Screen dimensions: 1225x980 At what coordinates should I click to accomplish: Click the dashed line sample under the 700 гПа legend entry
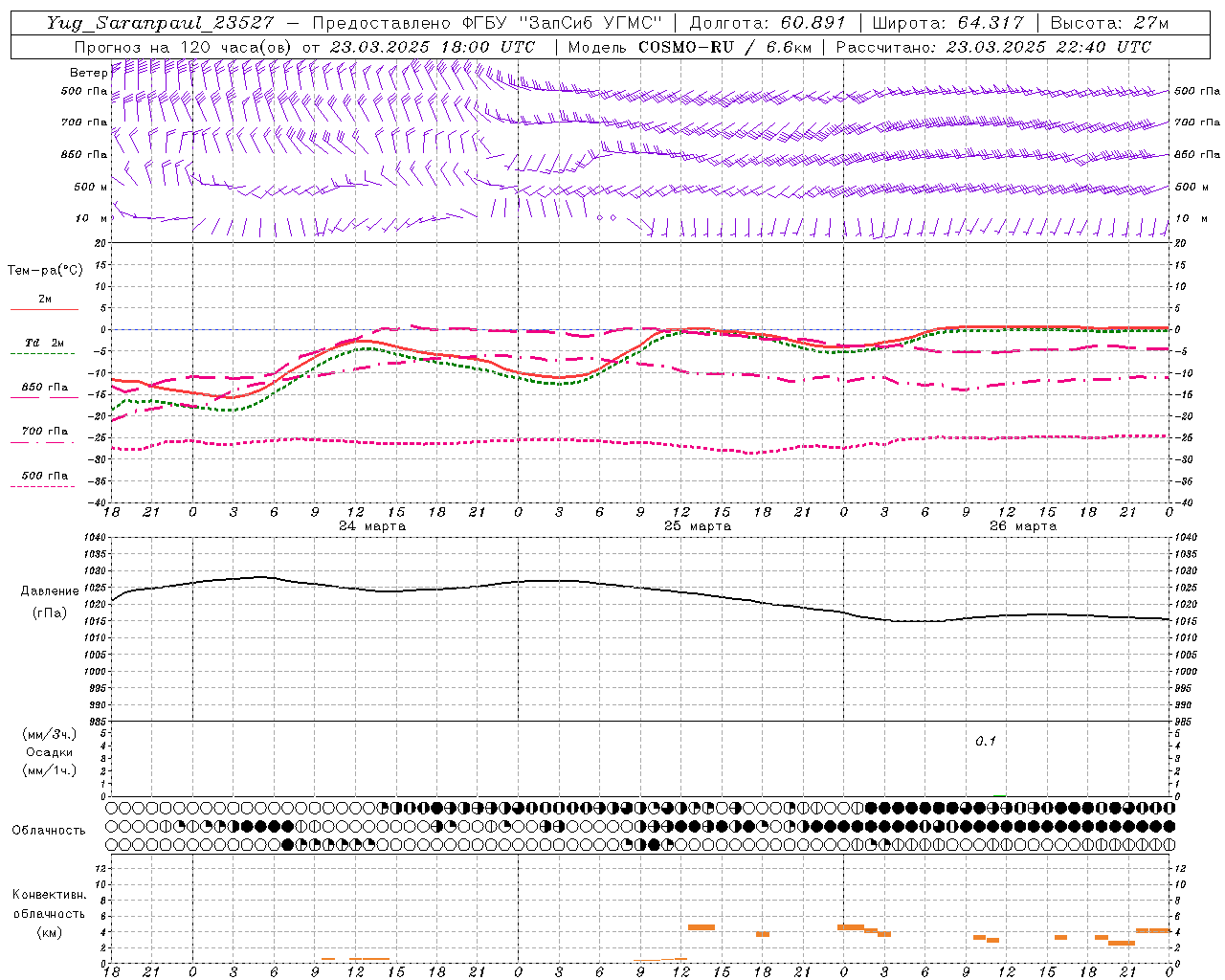[x=44, y=442]
